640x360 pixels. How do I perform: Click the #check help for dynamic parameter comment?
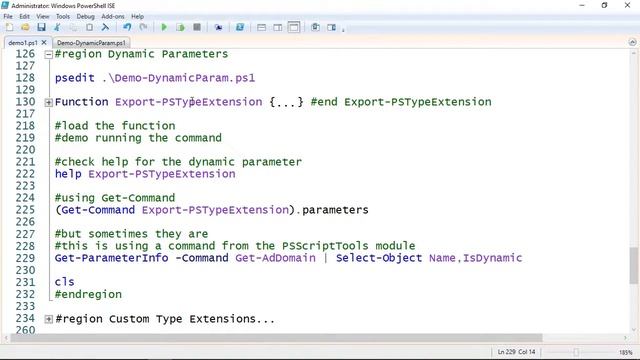point(178,162)
